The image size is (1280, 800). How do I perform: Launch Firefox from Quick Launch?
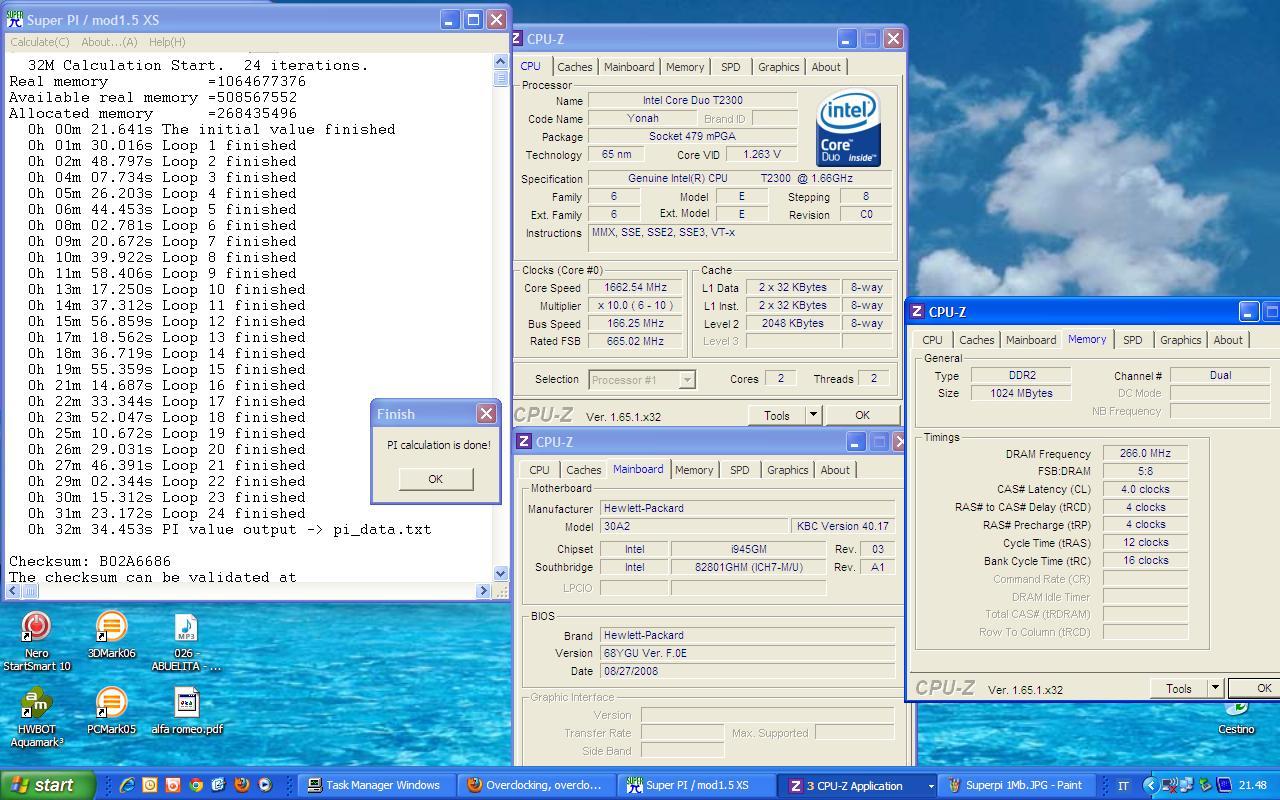click(242, 785)
